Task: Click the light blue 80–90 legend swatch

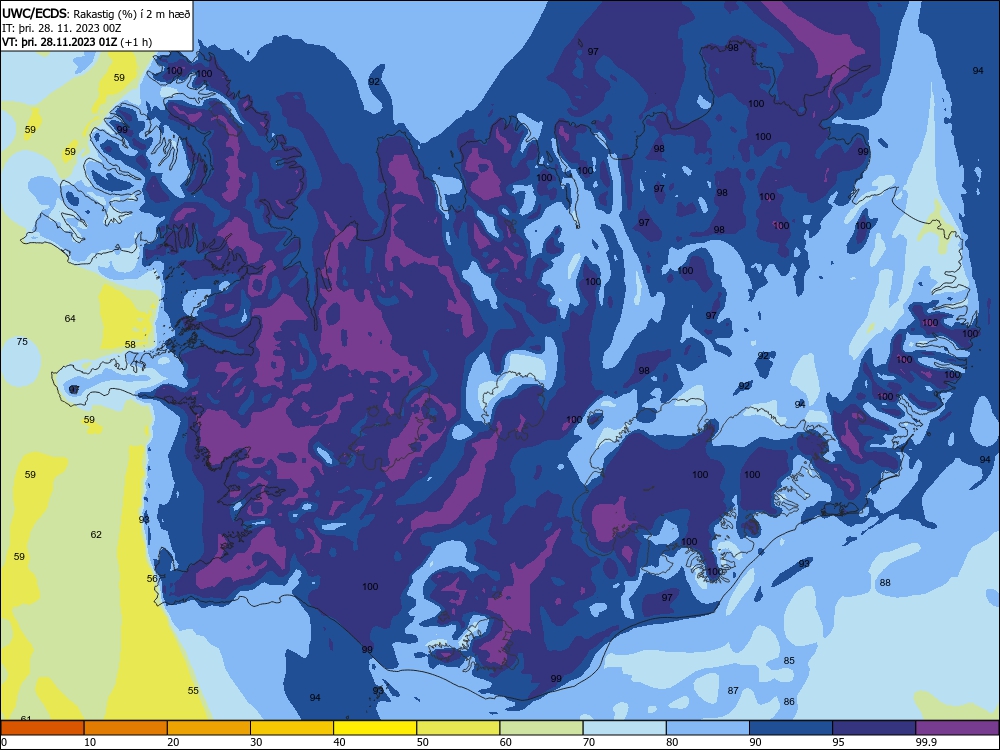Action: click(708, 728)
